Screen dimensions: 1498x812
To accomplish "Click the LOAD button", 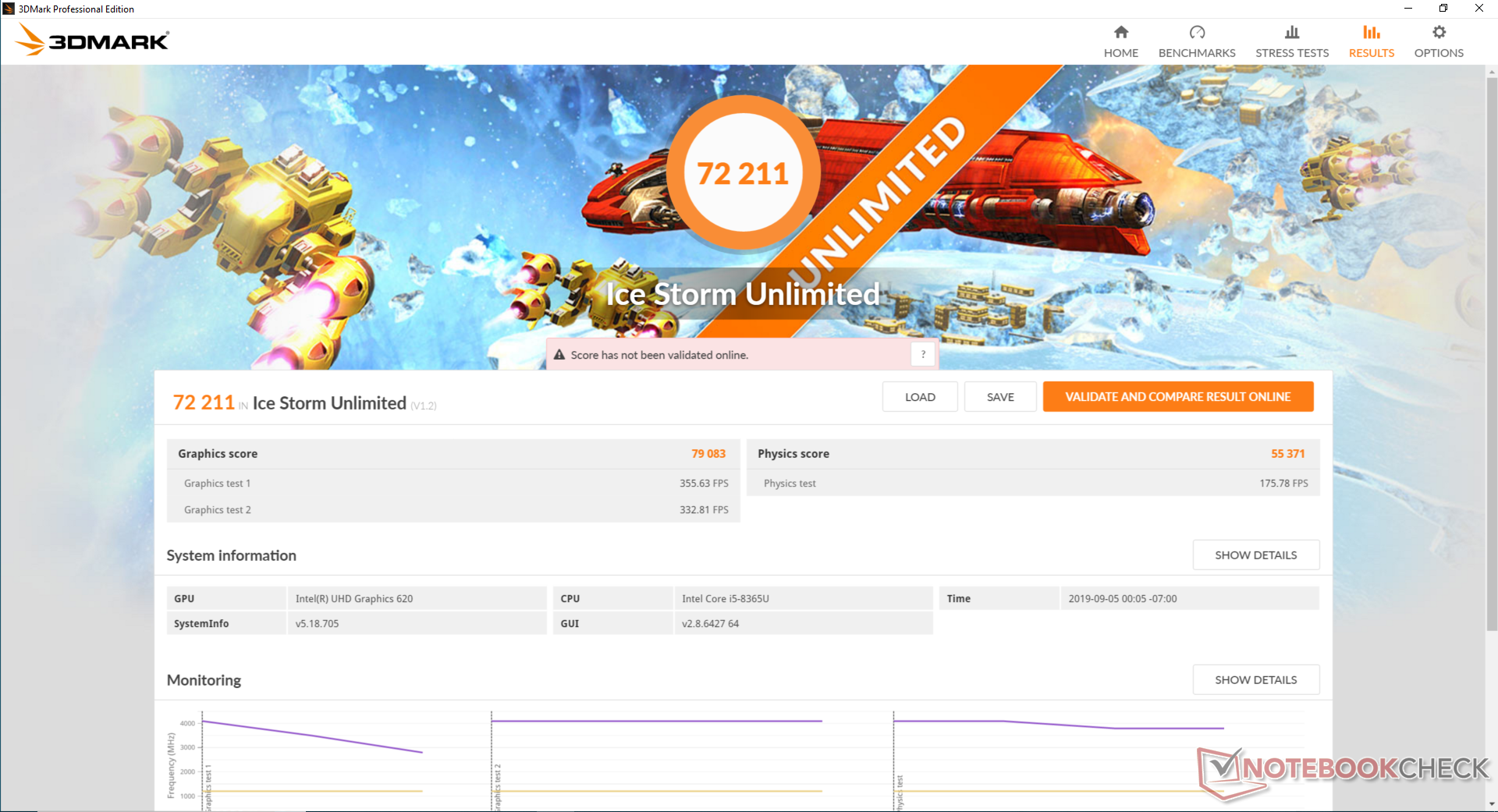I will (x=920, y=396).
